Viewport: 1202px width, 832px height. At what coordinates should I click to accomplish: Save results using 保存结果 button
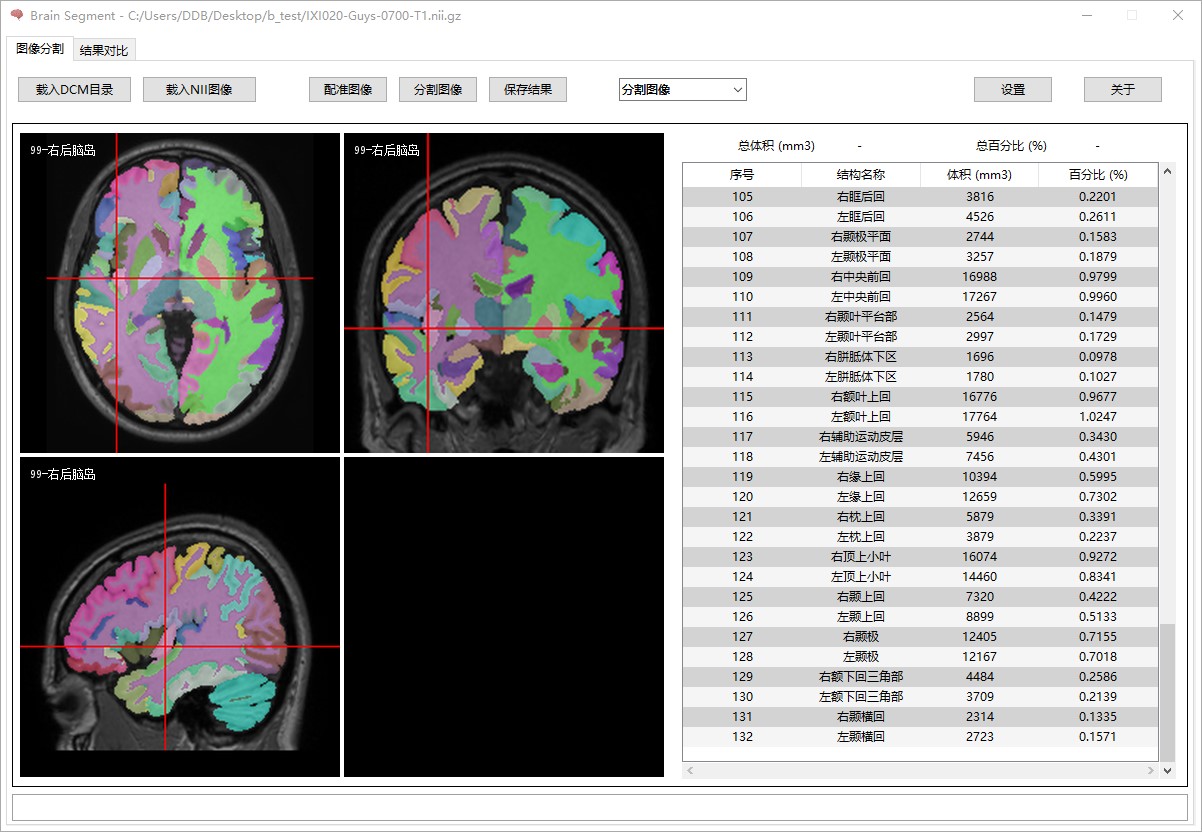click(x=528, y=89)
